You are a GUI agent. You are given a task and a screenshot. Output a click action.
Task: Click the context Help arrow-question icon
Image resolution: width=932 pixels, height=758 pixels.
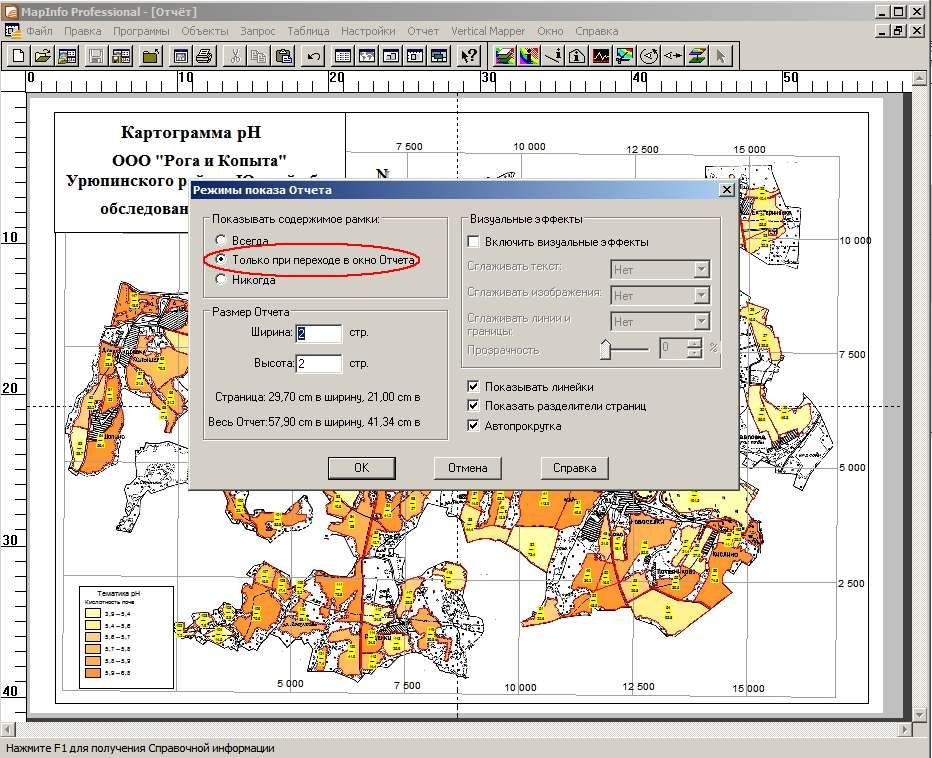(469, 56)
